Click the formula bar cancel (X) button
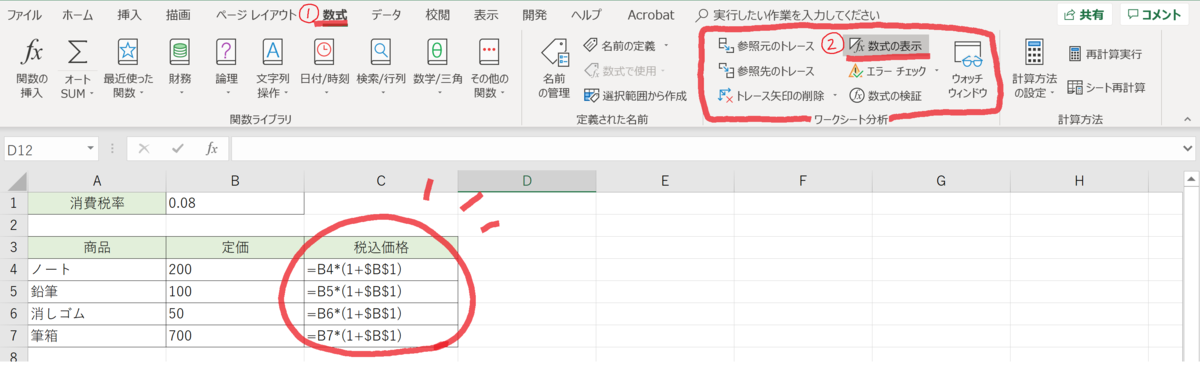The image size is (1200, 375). point(144,148)
